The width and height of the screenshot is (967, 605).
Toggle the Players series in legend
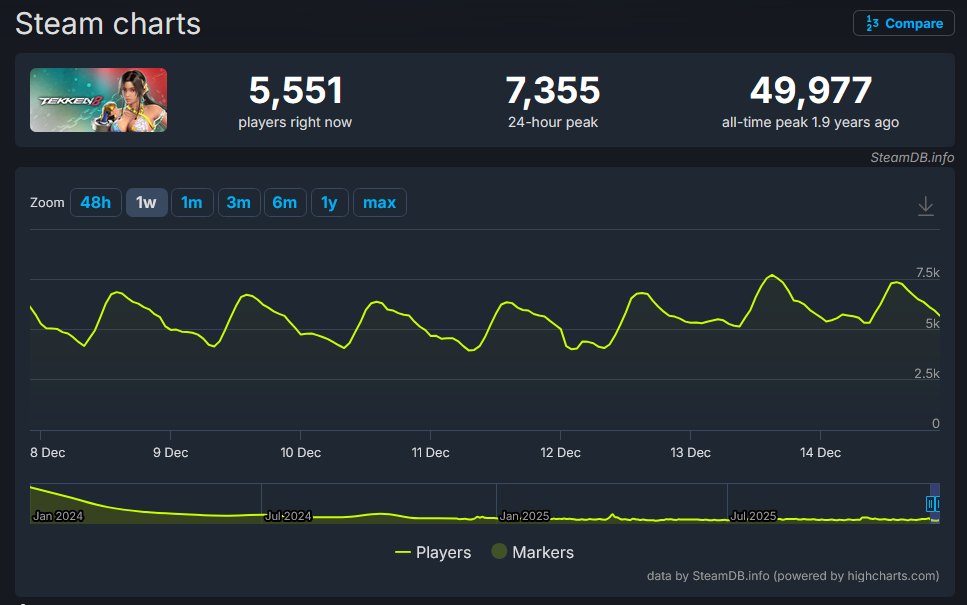coord(433,552)
